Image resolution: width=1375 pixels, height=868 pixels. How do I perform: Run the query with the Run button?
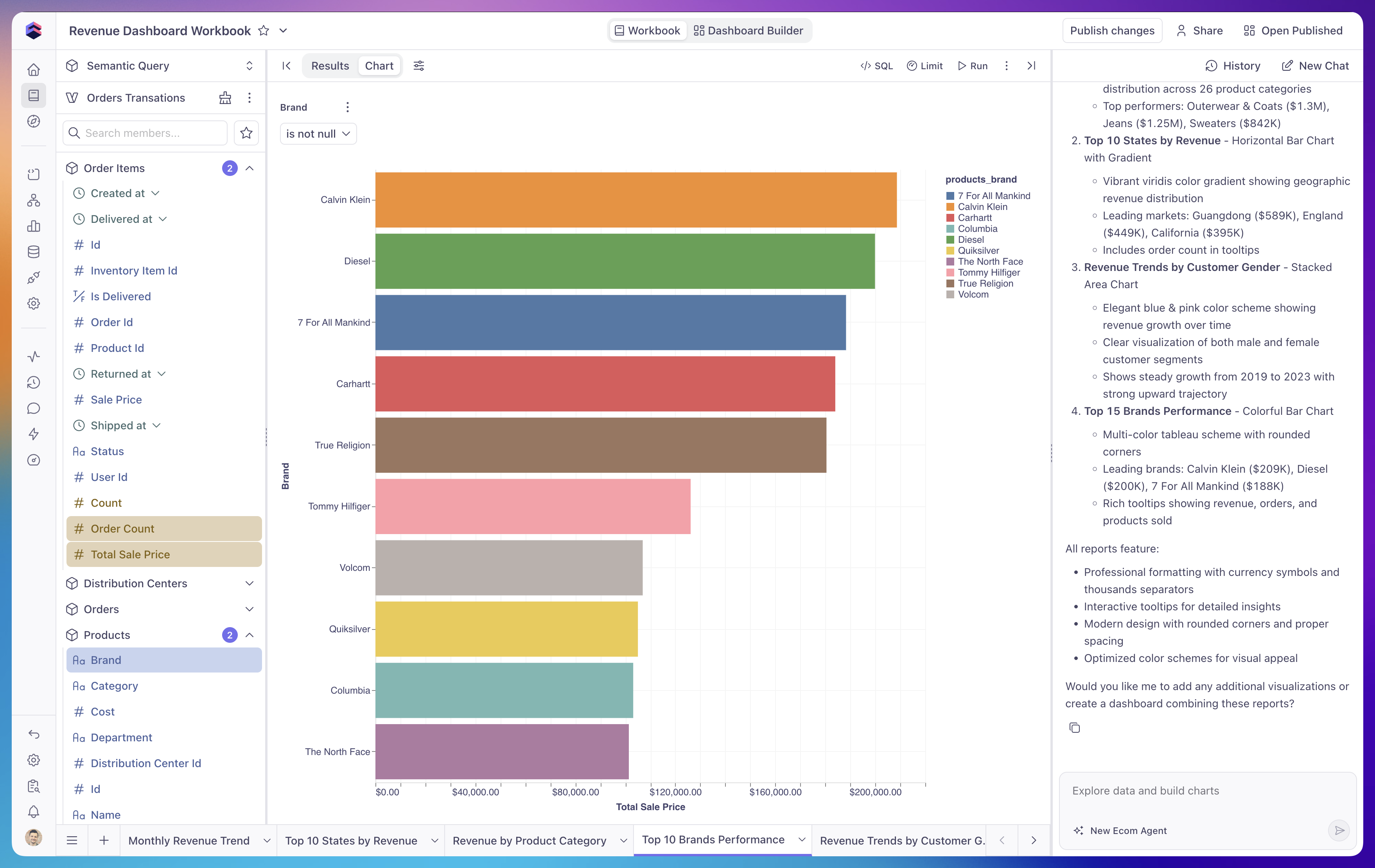(x=973, y=66)
